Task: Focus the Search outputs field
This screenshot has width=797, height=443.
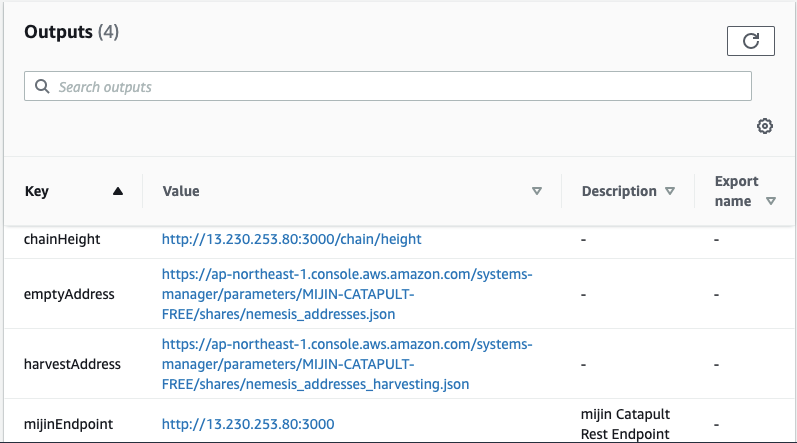Action: [388, 86]
